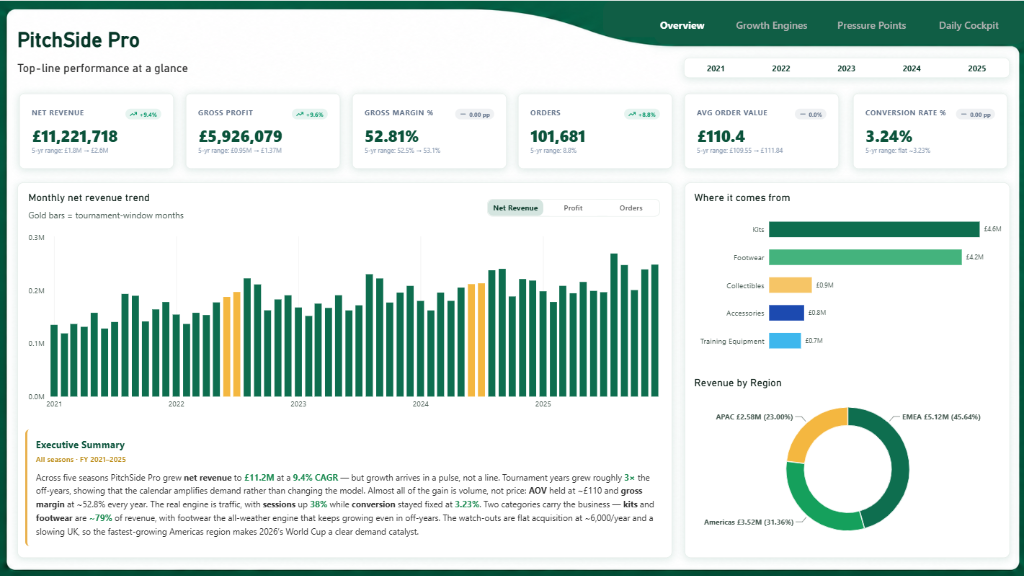Click the £4.6M Kits value label
Viewport: 1024px width, 576px height.
(x=993, y=229)
